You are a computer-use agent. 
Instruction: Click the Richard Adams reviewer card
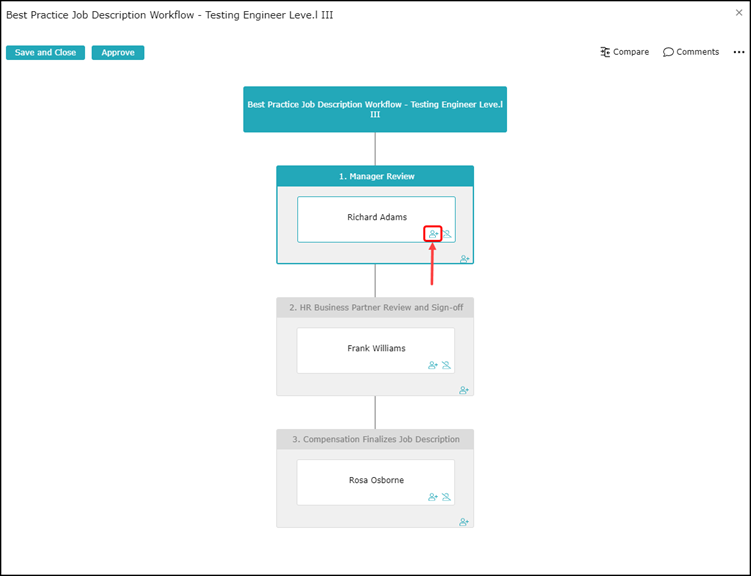[x=376, y=216]
